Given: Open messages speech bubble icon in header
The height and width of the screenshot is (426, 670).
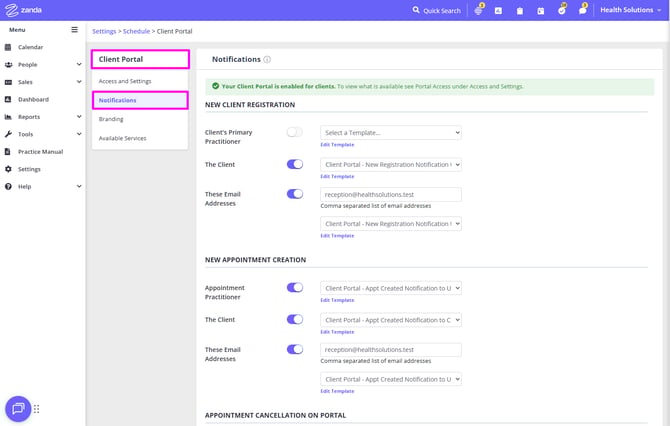Looking at the screenshot, I should coord(582,11).
